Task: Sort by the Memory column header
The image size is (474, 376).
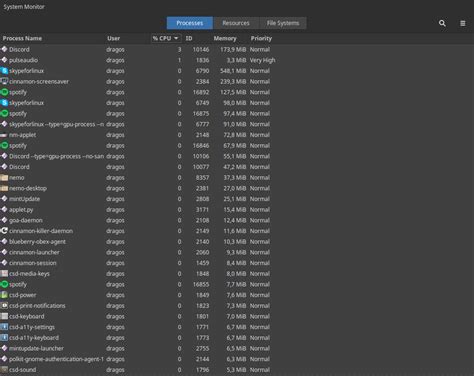Action: tap(225, 38)
